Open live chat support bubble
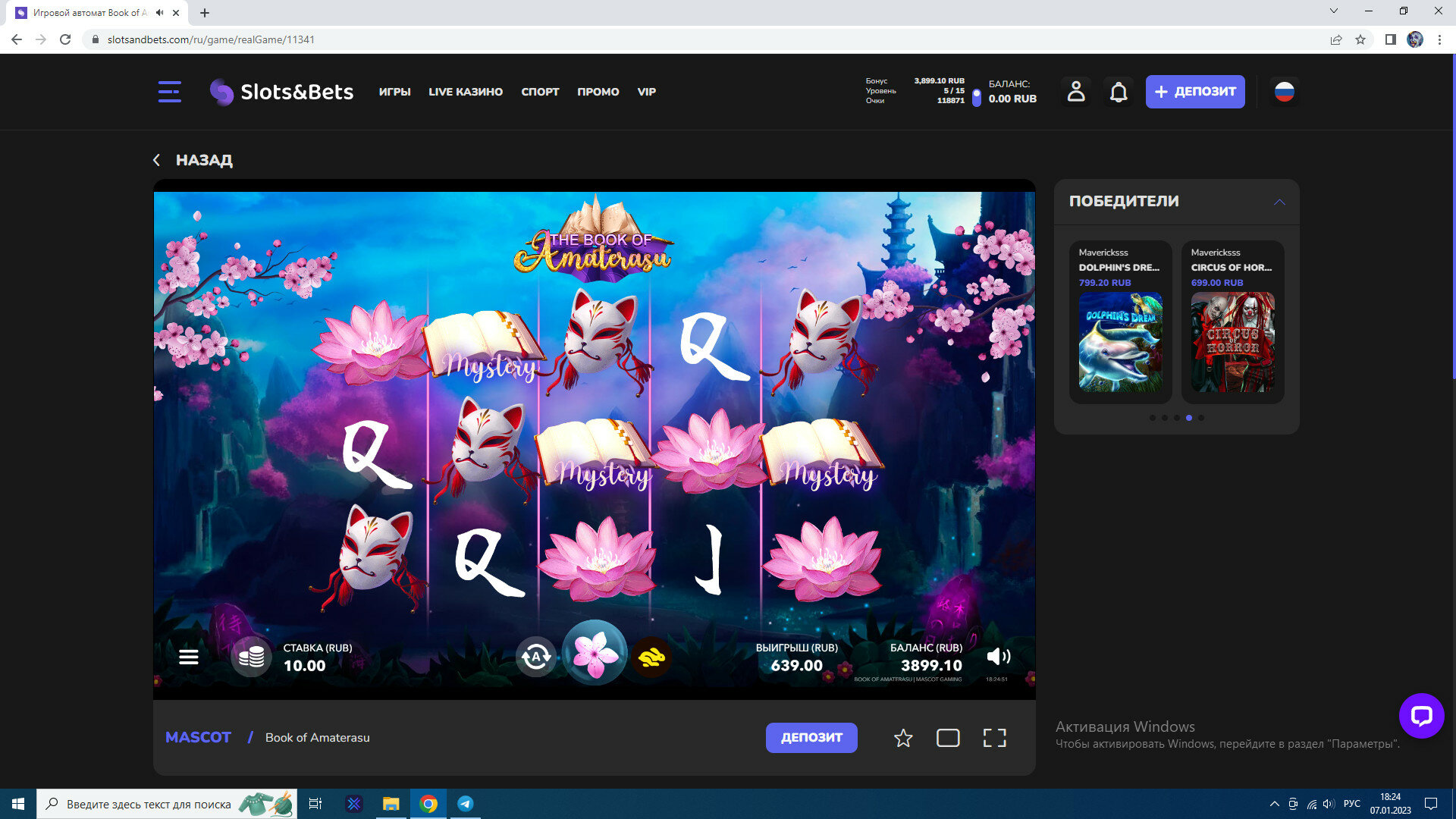The width and height of the screenshot is (1456, 819). (1421, 715)
